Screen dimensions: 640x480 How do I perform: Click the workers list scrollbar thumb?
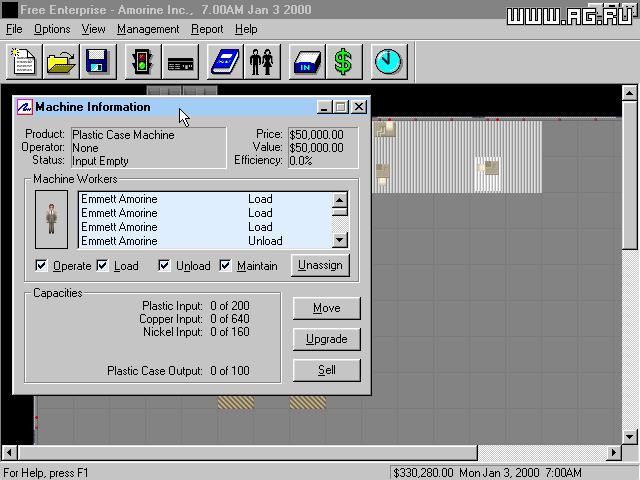click(x=340, y=211)
